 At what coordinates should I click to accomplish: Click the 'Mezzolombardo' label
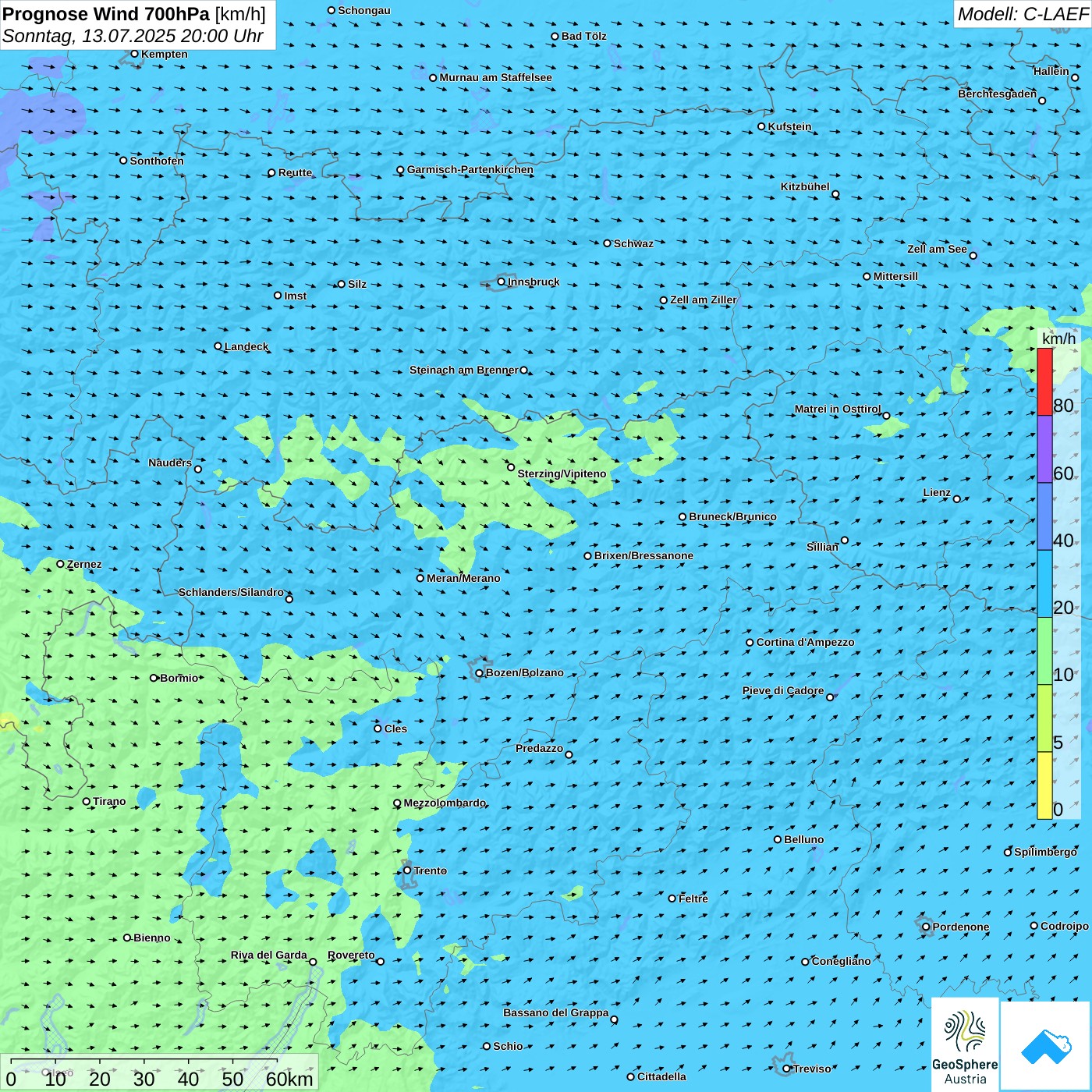tap(445, 803)
